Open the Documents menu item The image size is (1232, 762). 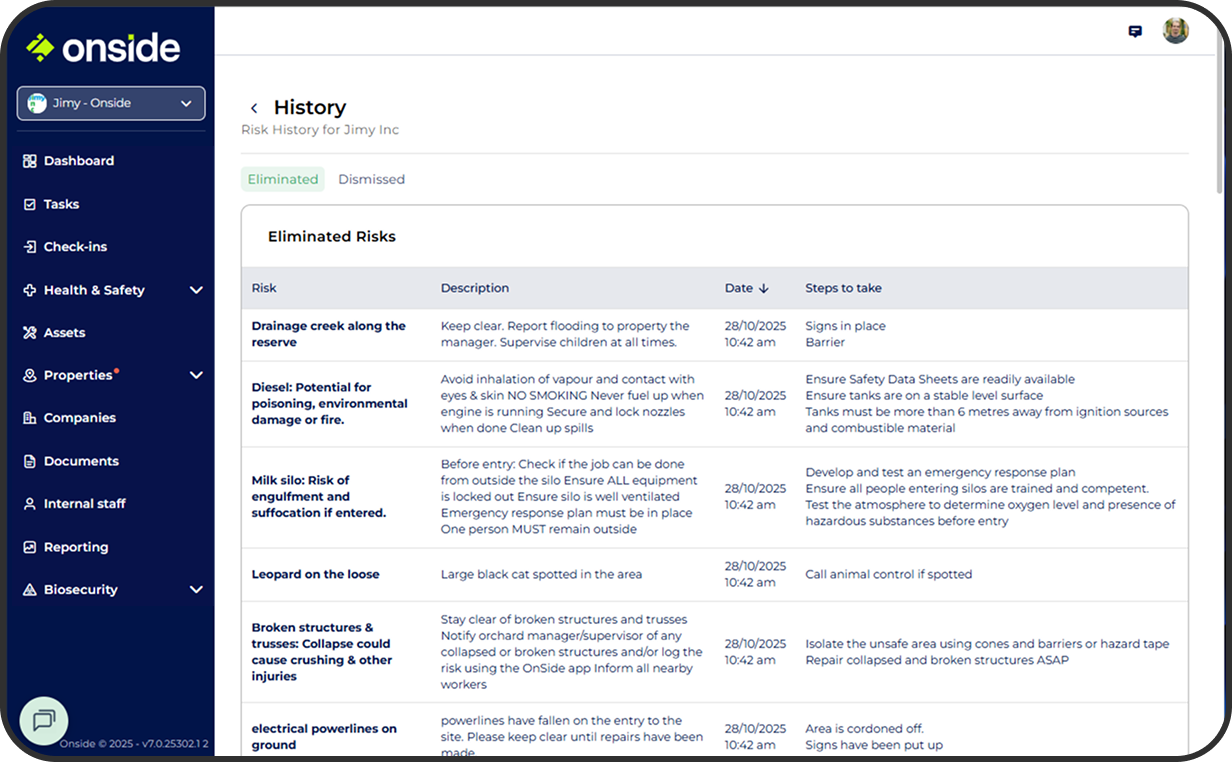81,461
